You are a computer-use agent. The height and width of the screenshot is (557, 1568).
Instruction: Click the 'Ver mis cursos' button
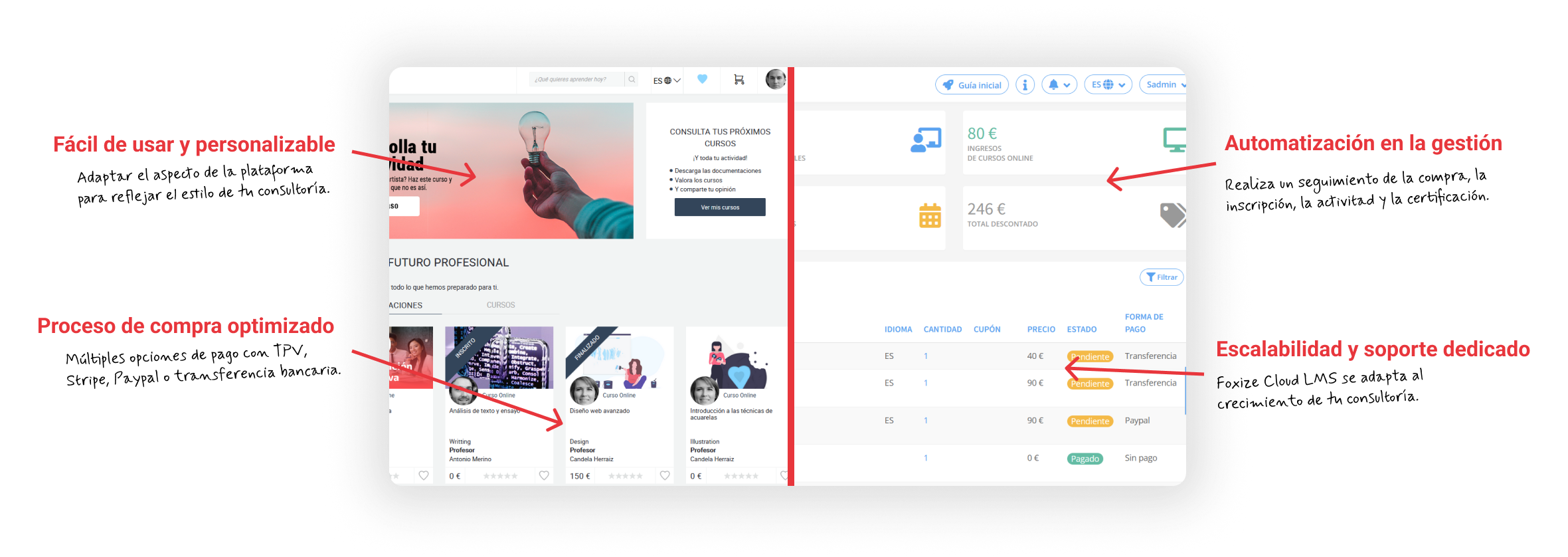coord(720,207)
